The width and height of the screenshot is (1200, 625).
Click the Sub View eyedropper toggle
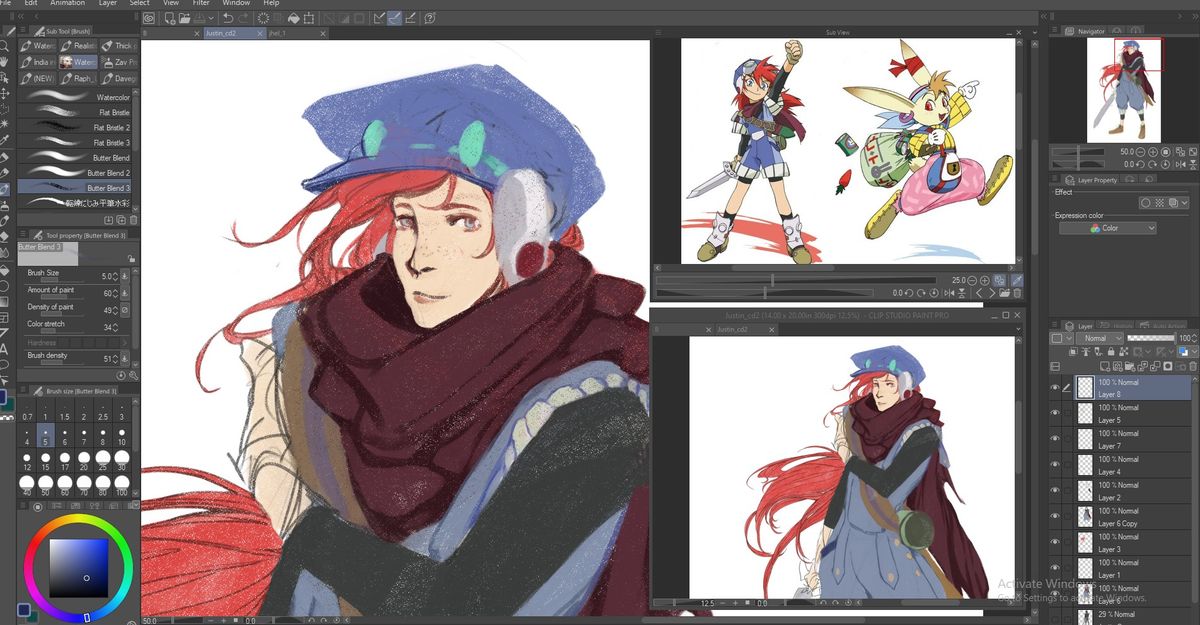pyautogui.click(x=1017, y=281)
